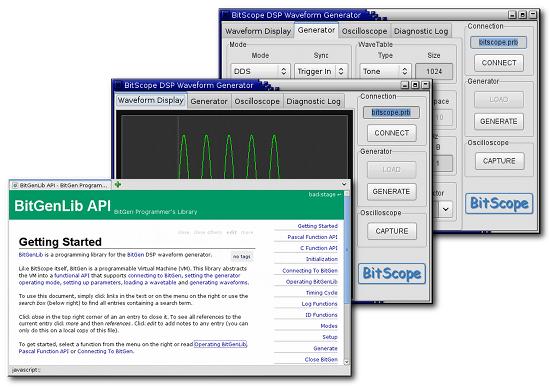550x388 pixels.
Task: Minimize the middle BitScope DSP Waveform Generator window
Action: [405, 85]
